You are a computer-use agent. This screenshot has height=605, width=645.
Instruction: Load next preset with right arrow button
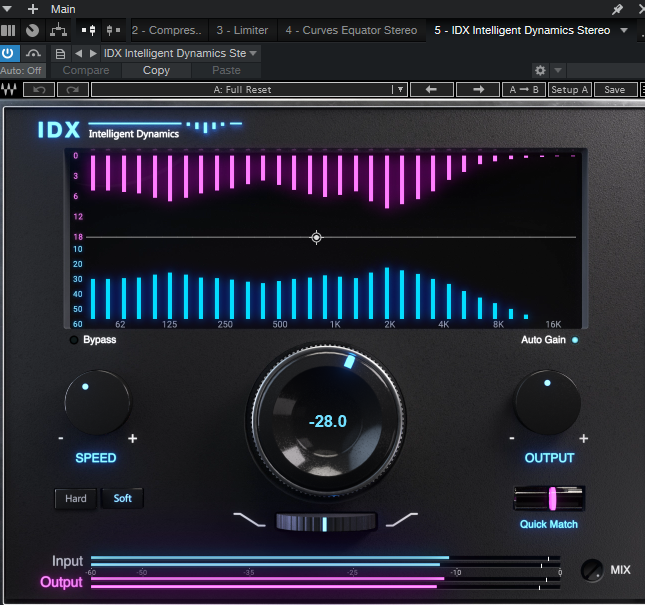click(x=478, y=90)
